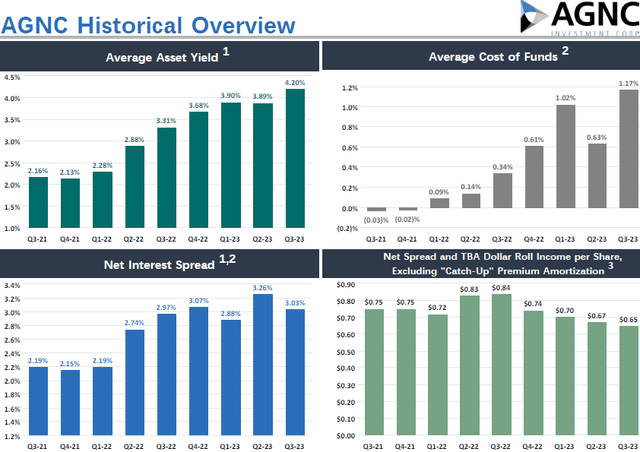
Task: Click the Q4-21 label under Net Interest Spread
Action: 69,447
